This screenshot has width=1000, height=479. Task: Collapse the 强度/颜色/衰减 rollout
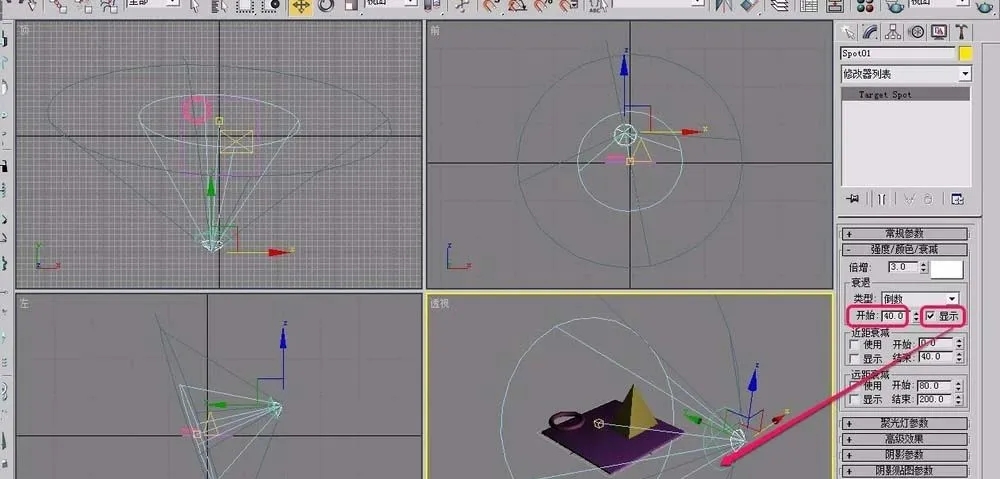coord(904,250)
